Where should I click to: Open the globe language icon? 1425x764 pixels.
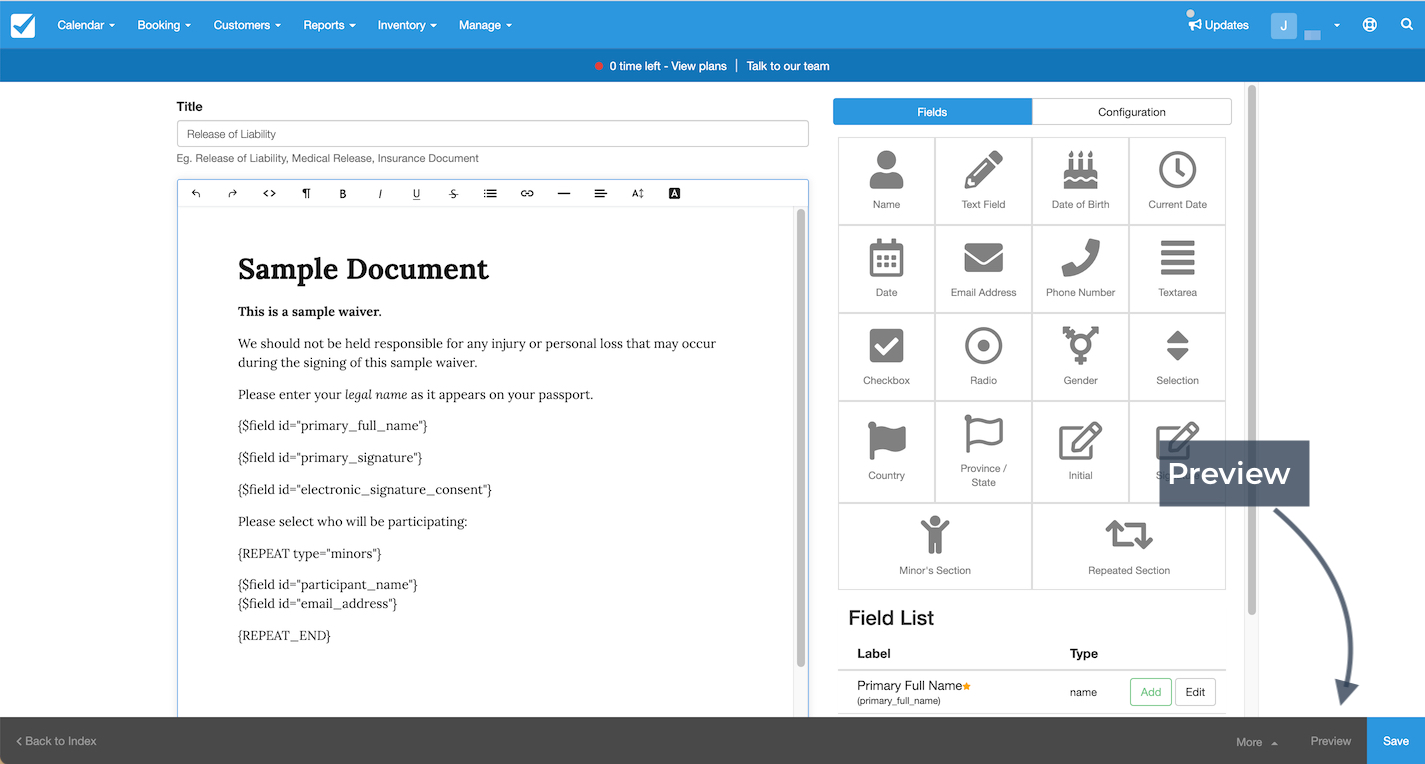click(1370, 25)
